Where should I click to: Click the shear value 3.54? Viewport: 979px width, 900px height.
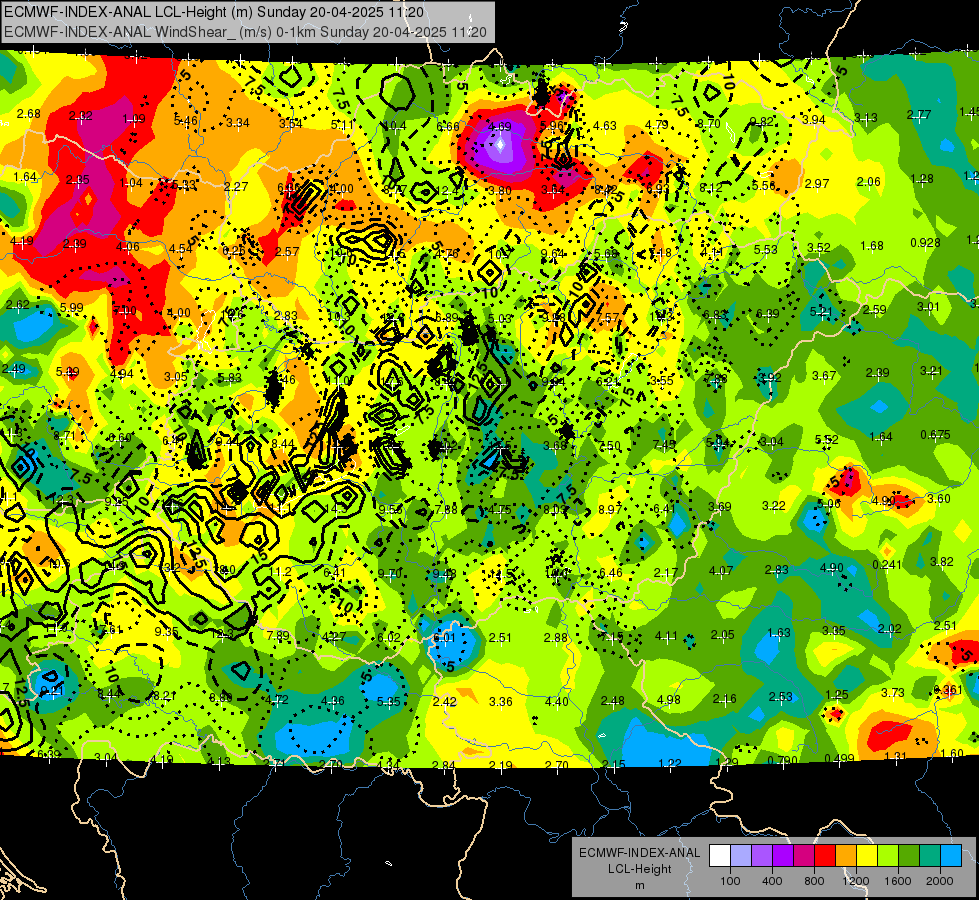[290, 124]
